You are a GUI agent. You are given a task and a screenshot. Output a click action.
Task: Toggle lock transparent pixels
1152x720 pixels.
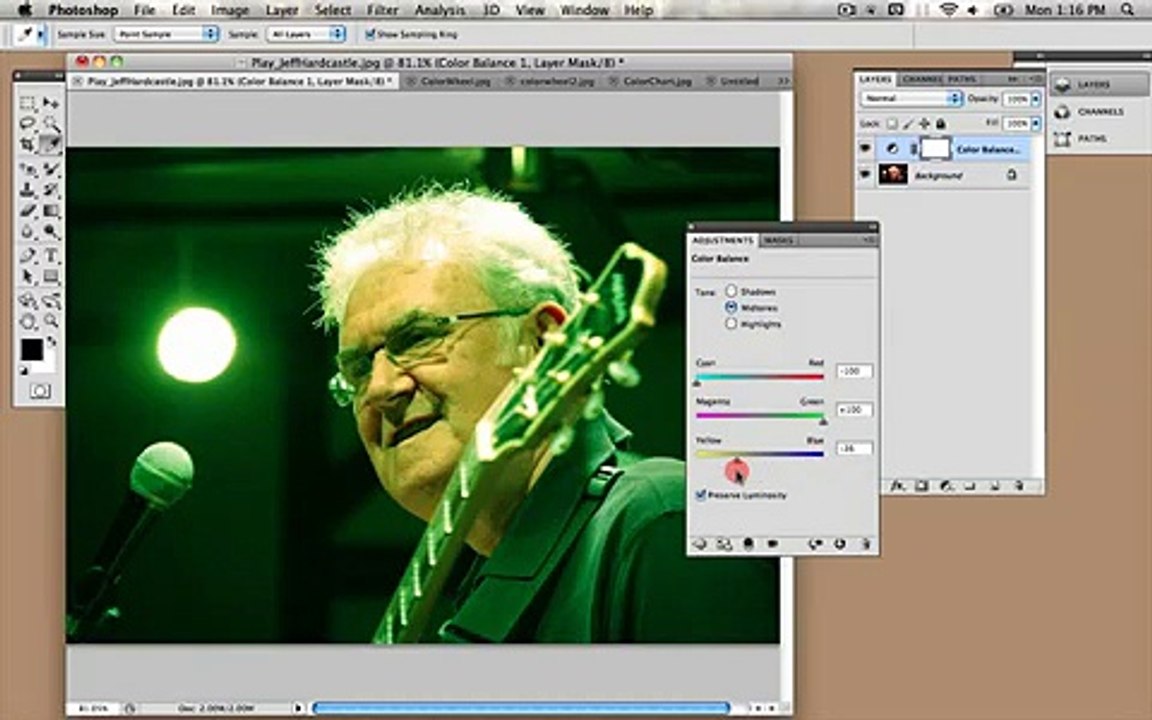point(892,123)
